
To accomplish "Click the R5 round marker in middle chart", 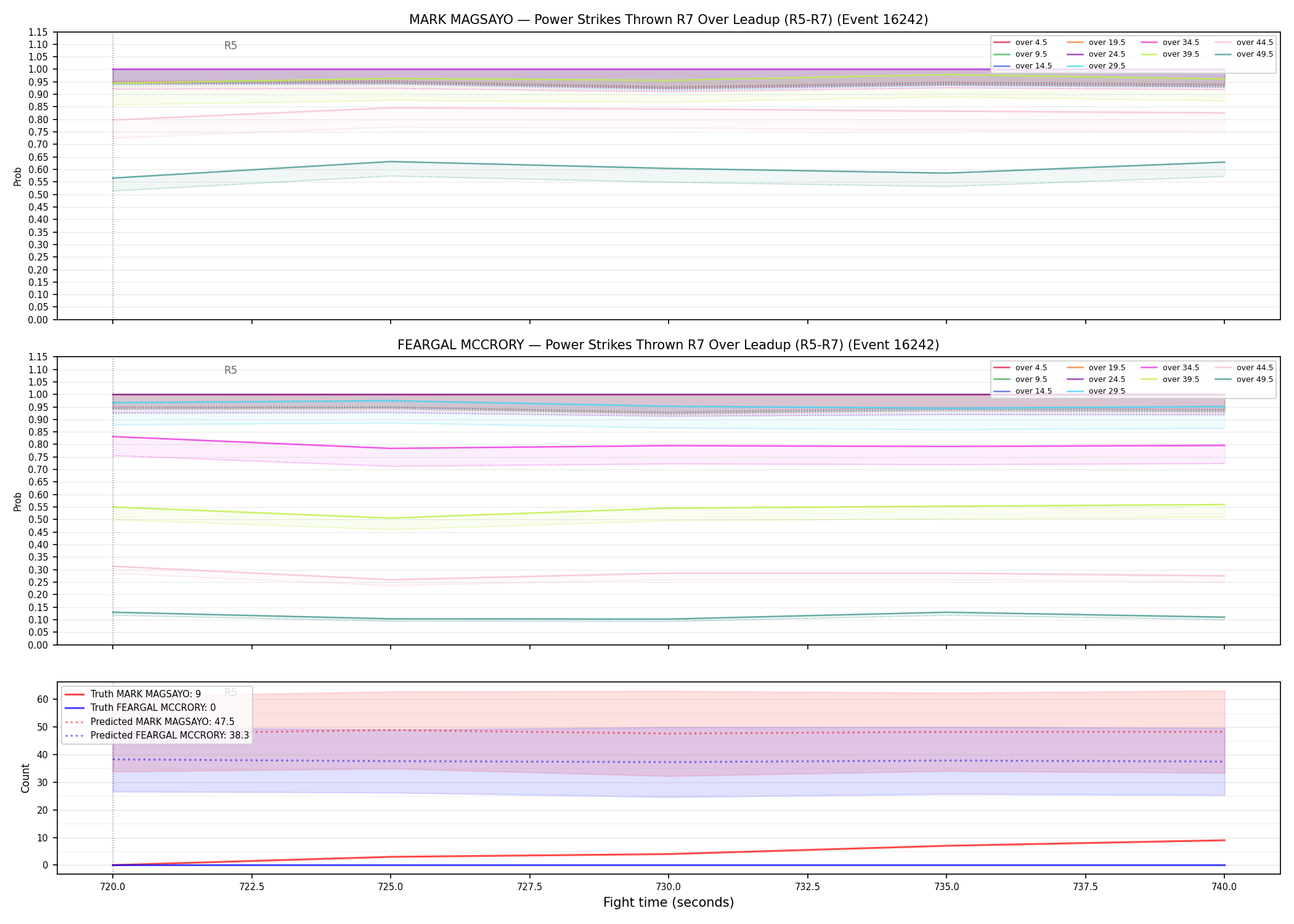I will pos(230,370).
